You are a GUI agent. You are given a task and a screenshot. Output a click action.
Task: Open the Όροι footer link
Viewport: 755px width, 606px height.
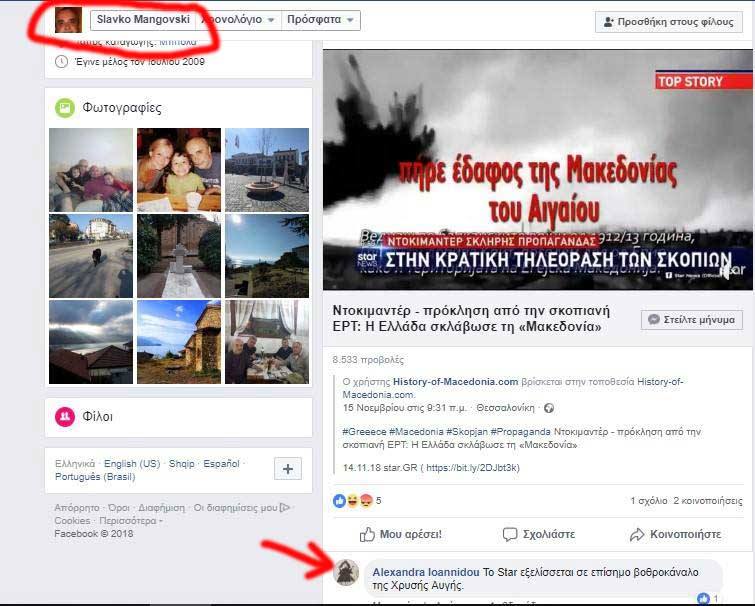pos(119,508)
